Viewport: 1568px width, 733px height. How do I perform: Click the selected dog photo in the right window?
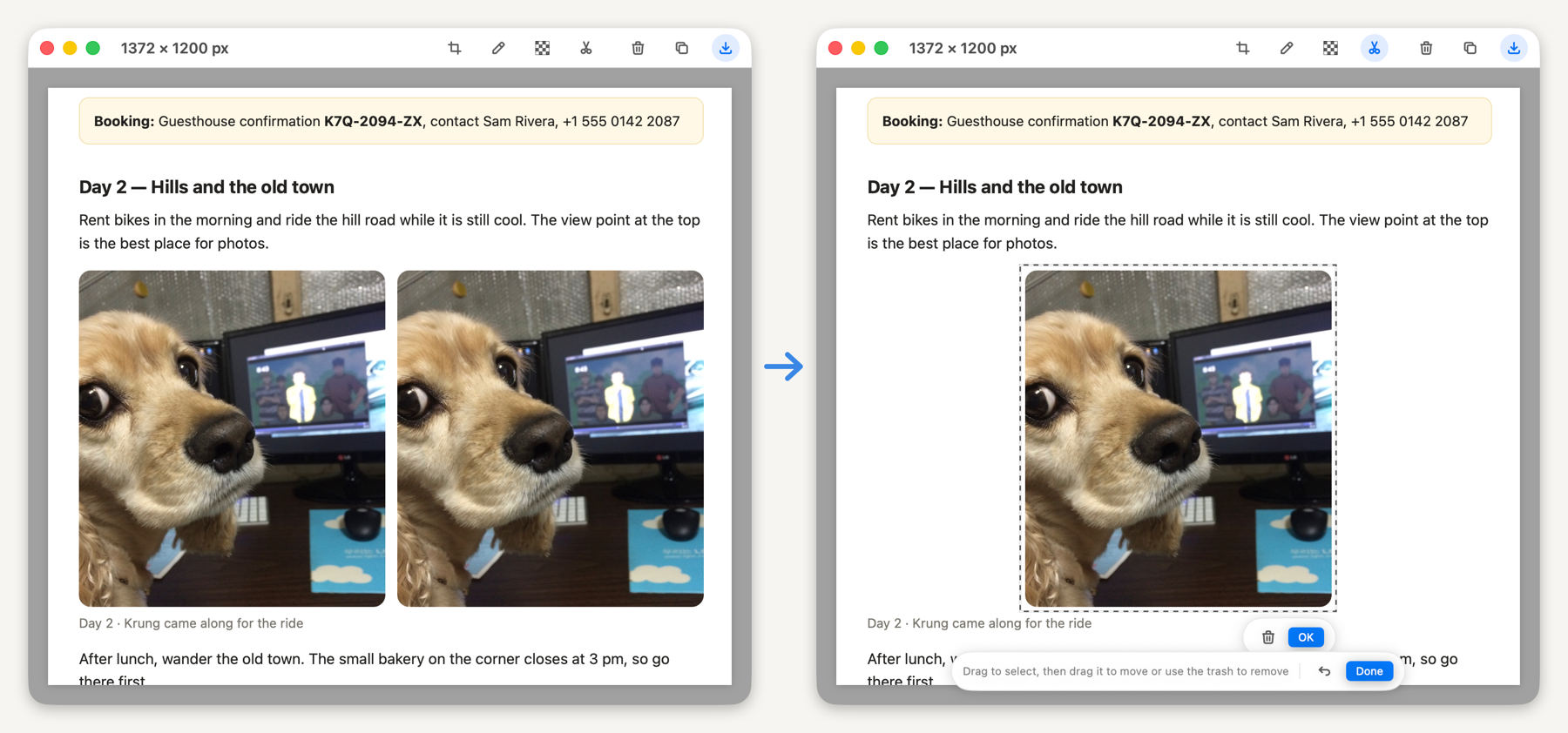pyautogui.click(x=1179, y=439)
